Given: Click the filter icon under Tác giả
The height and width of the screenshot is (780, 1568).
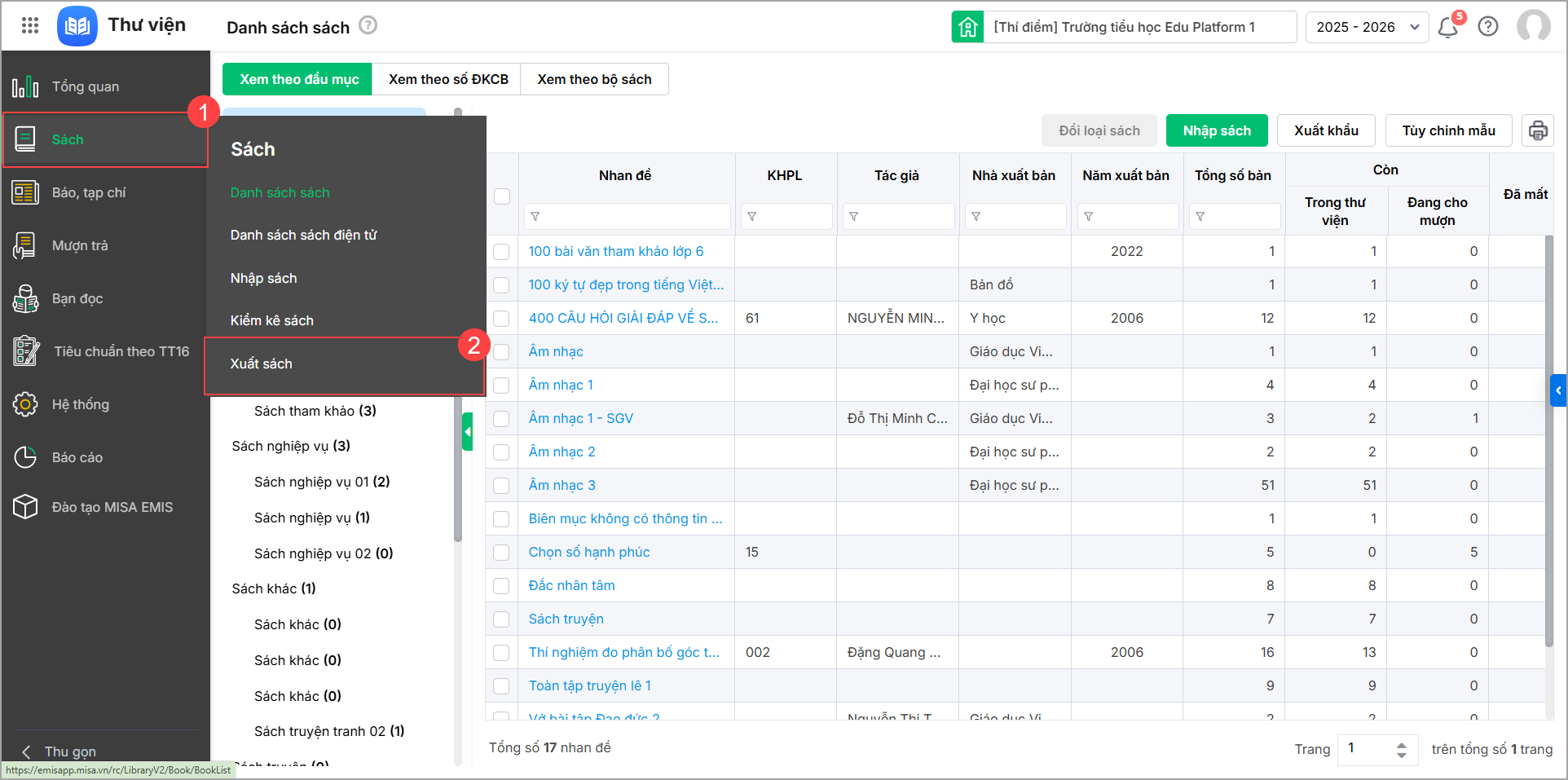Looking at the screenshot, I should [854, 217].
